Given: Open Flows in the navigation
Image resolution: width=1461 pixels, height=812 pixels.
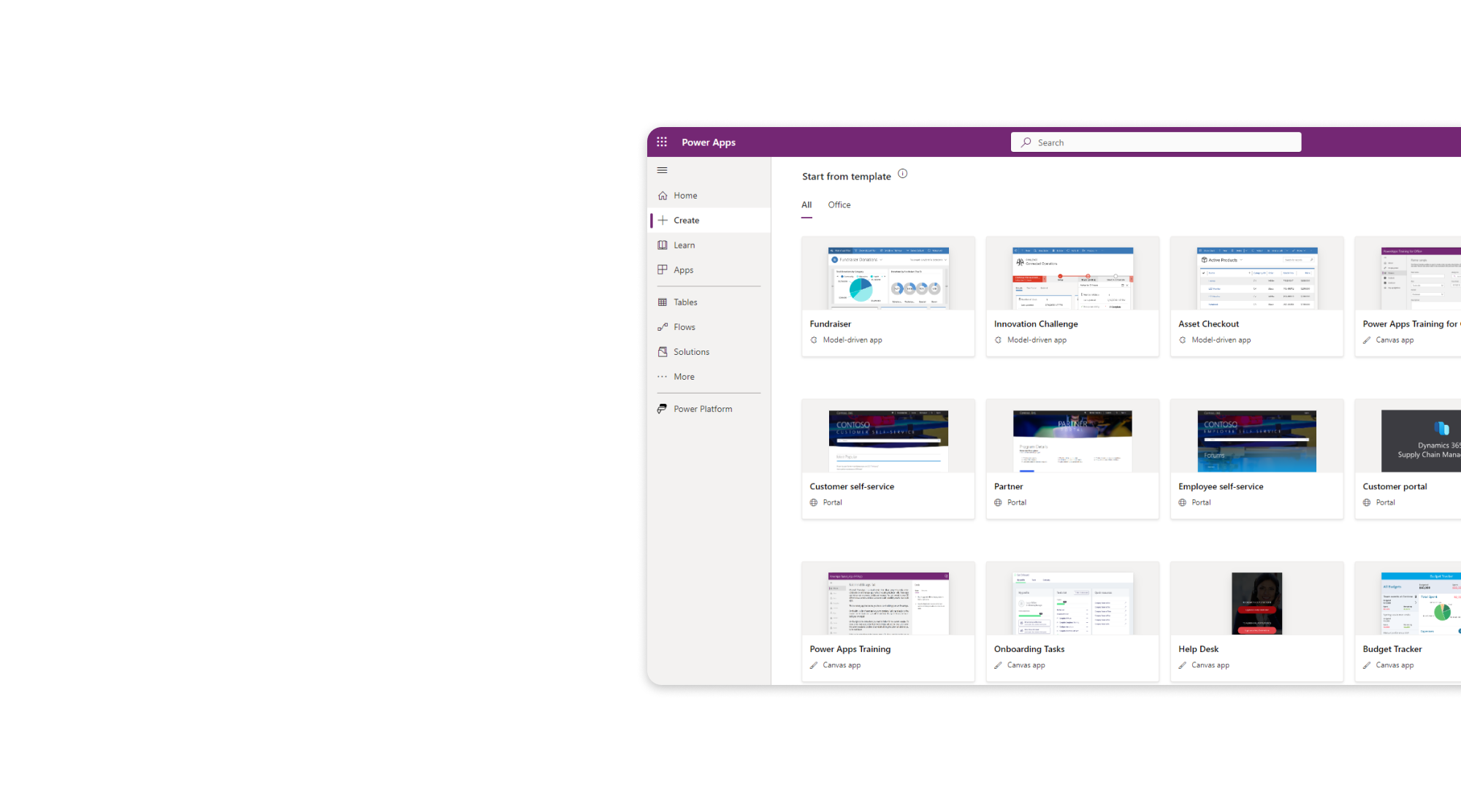Looking at the screenshot, I should pyautogui.click(x=684, y=327).
